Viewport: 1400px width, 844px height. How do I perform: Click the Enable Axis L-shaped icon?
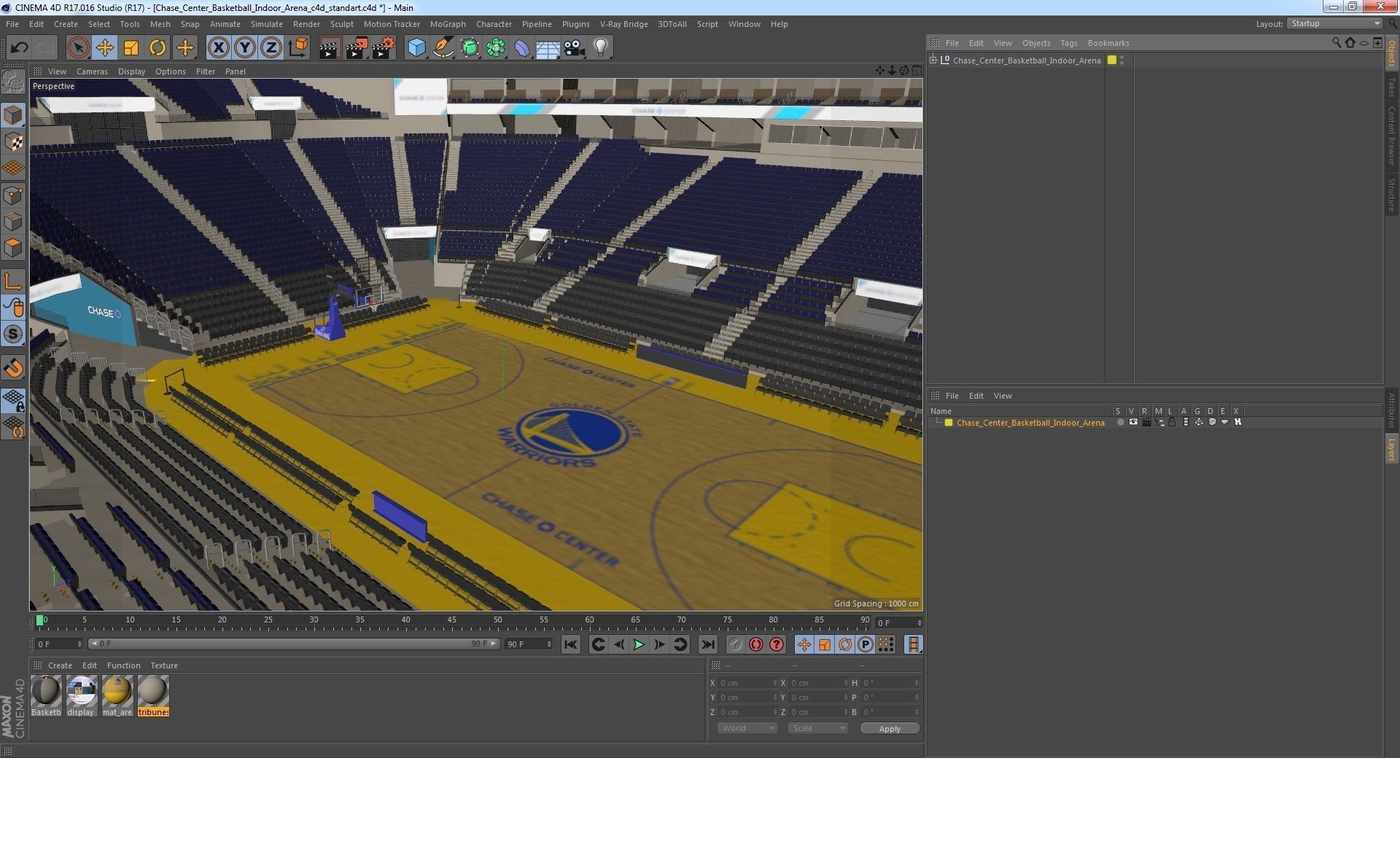pos(13,281)
